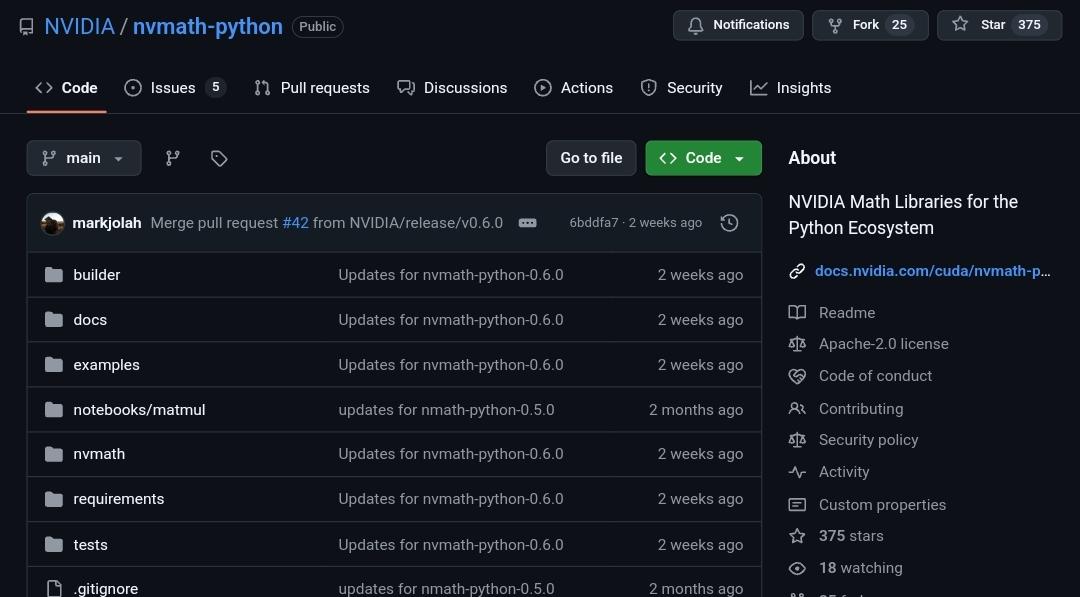Open the Insights tab
This screenshot has height=597, width=1080.
click(x=791, y=88)
